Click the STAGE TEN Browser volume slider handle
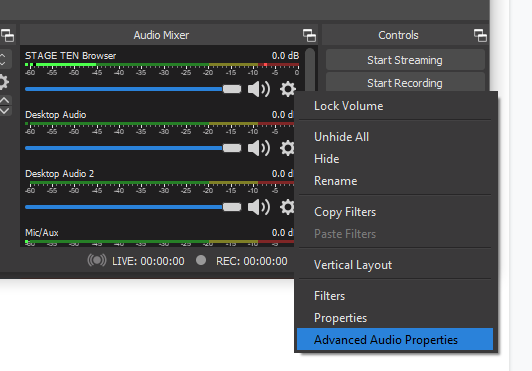 (x=232, y=89)
